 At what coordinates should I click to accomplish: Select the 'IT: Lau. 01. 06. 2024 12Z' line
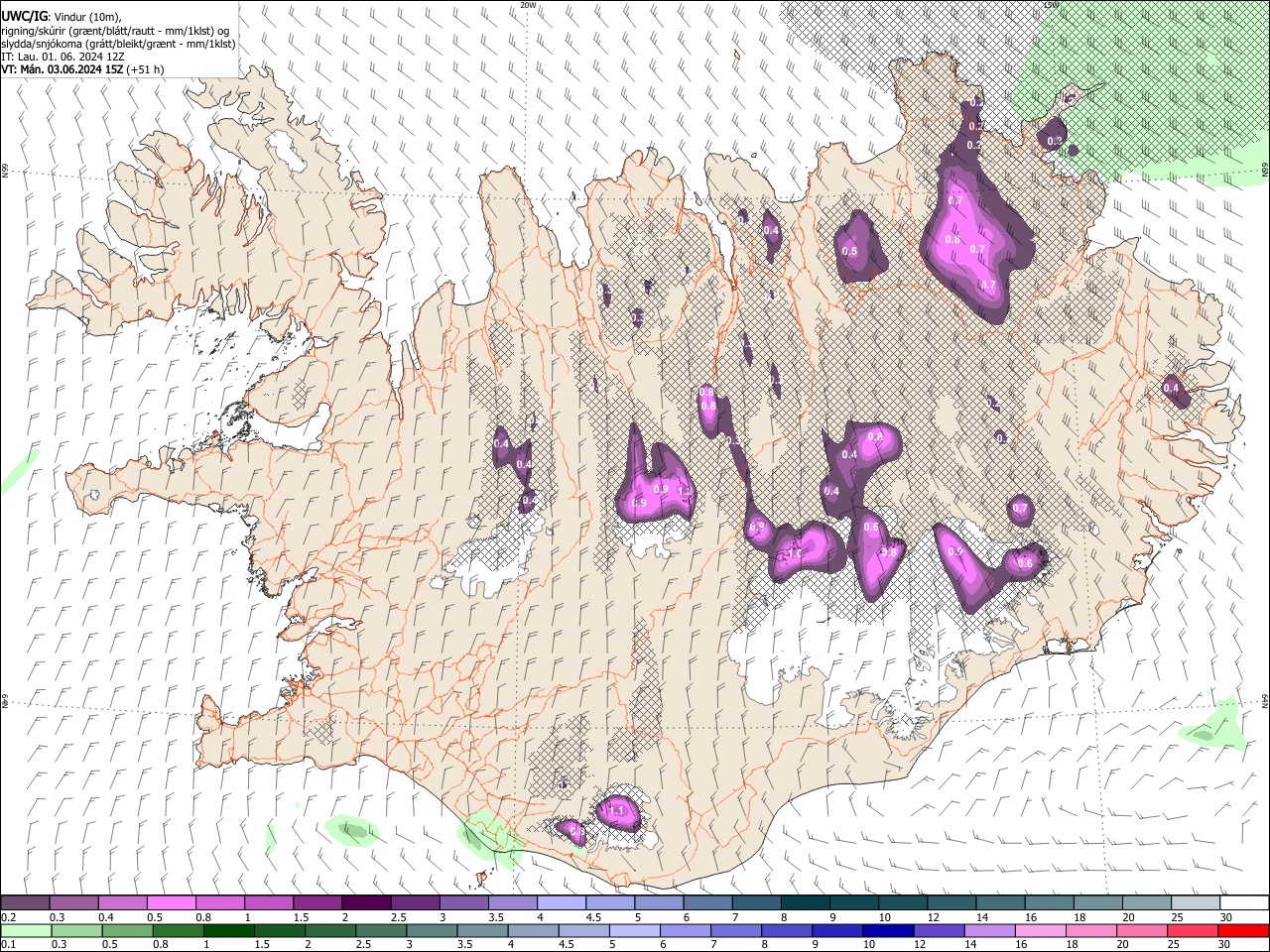[63, 57]
